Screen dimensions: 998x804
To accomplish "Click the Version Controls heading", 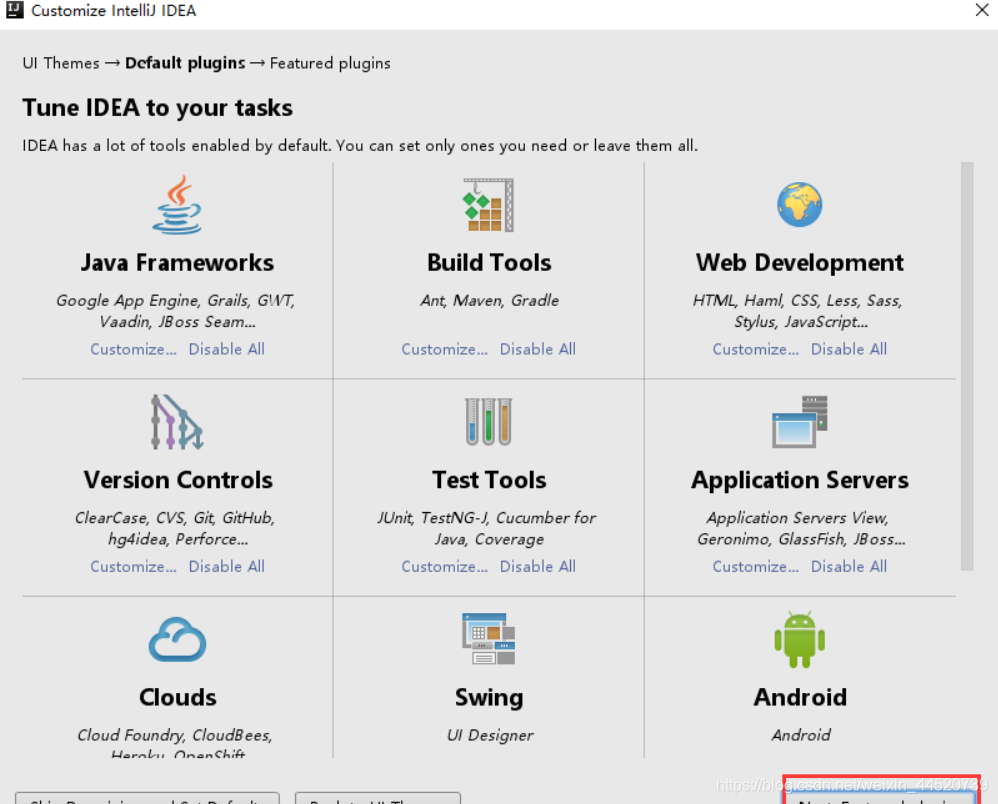I will [x=178, y=480].
